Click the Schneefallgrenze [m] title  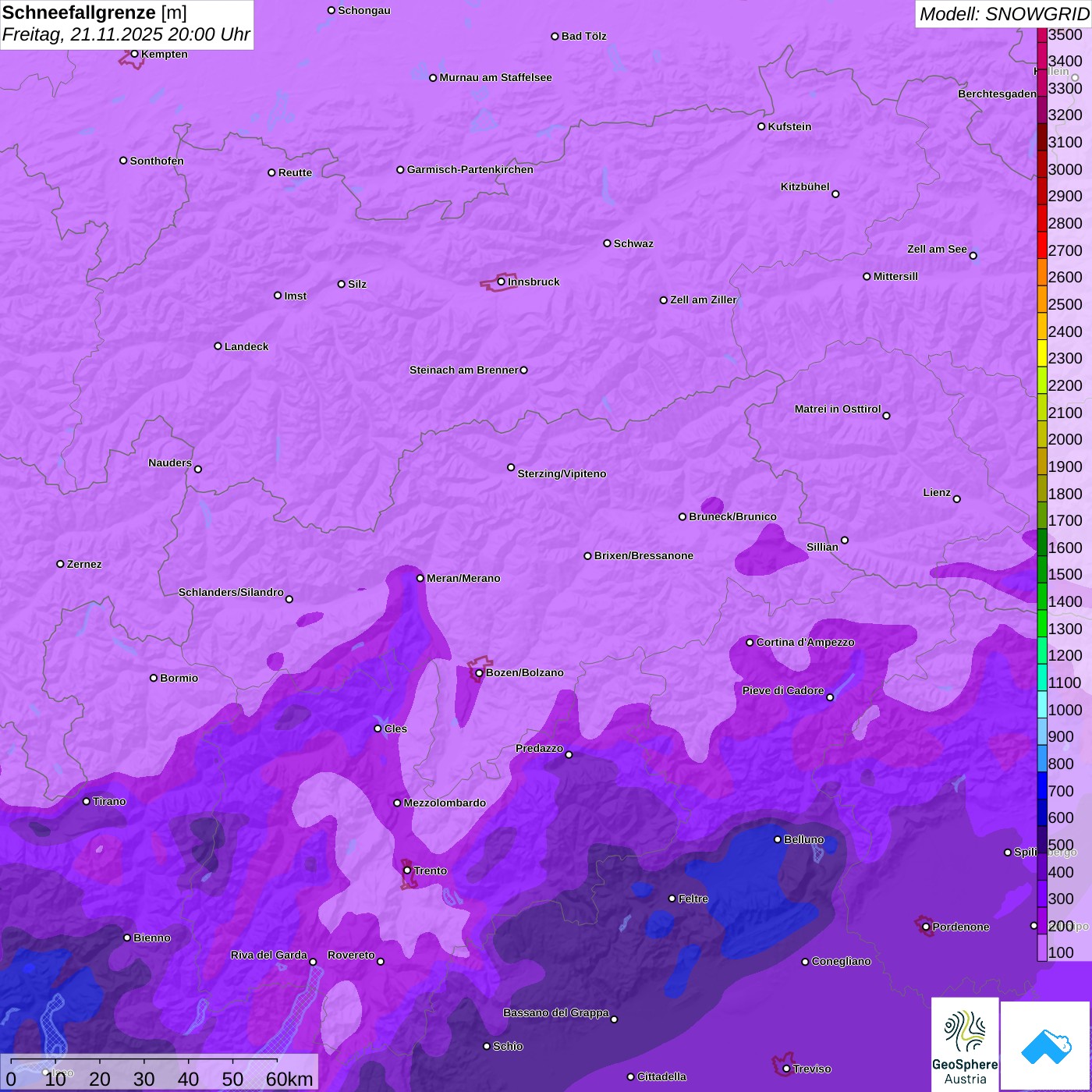94,13
